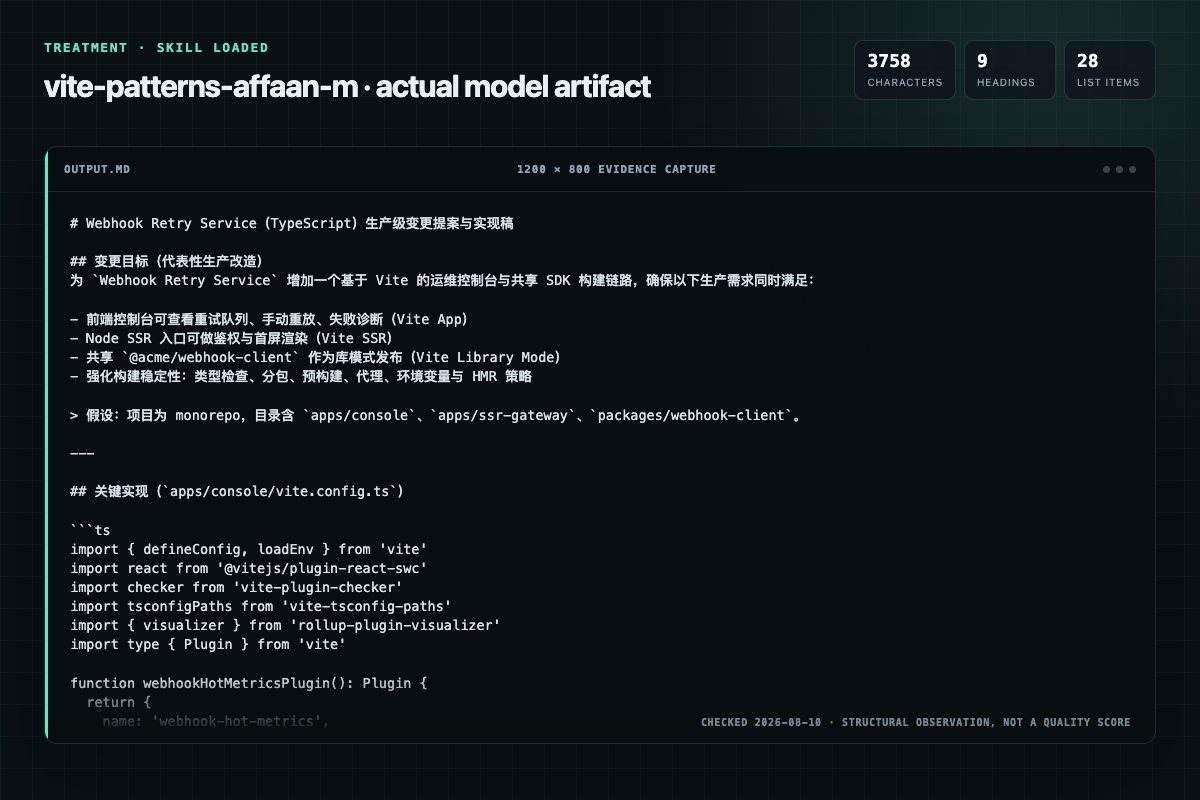Click the 9 headings stat card
The image size is (1200, 800).
(1009, 70)
